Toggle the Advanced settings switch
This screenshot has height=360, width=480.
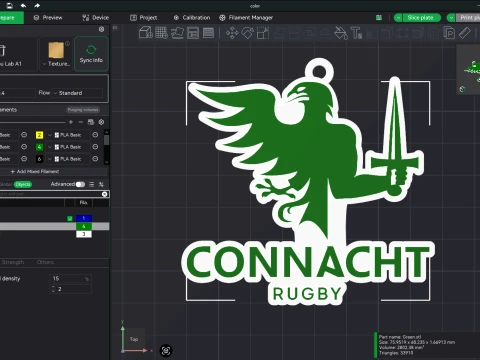[80, 184]
